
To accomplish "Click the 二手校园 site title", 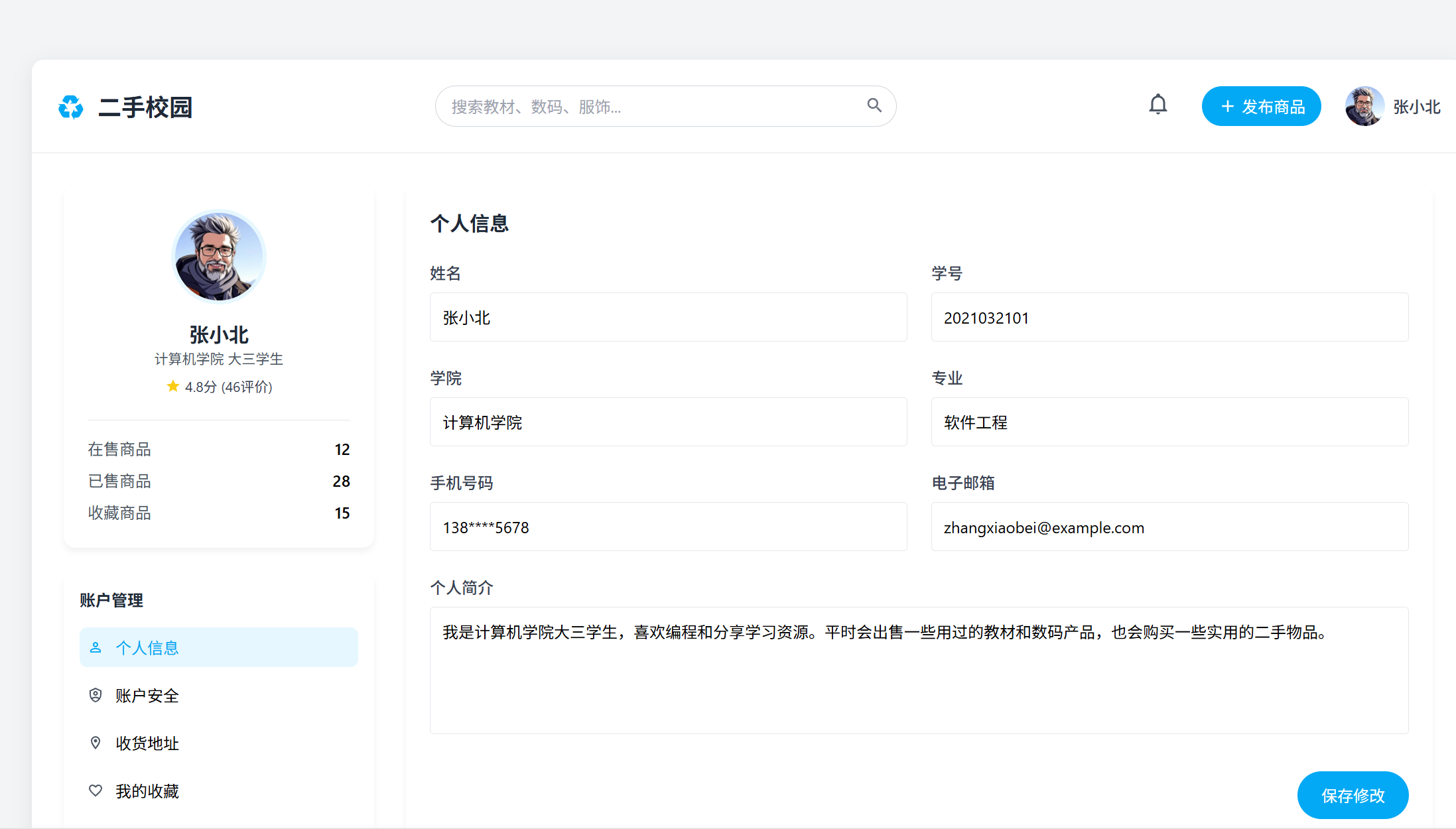I will point(145,107).
